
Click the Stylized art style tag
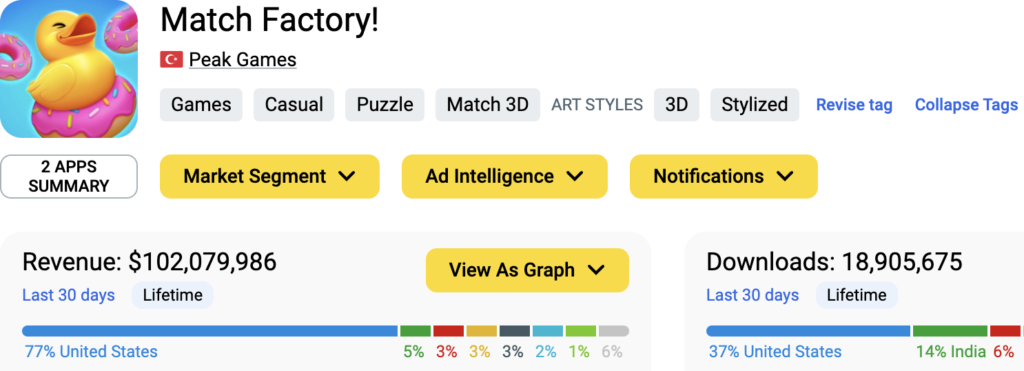click(754, 105)
